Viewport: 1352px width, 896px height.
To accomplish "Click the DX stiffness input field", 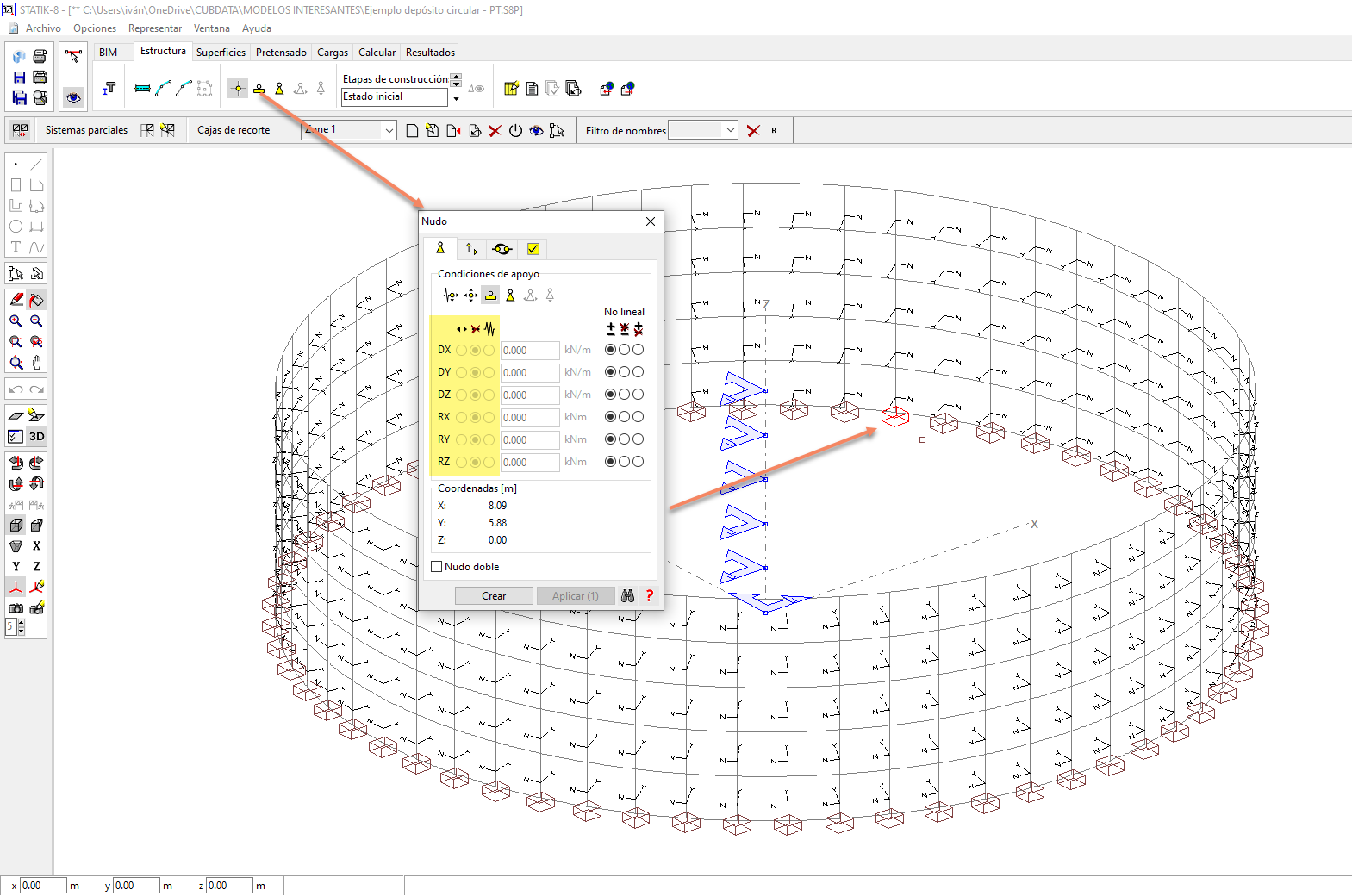I will (530, 351).
